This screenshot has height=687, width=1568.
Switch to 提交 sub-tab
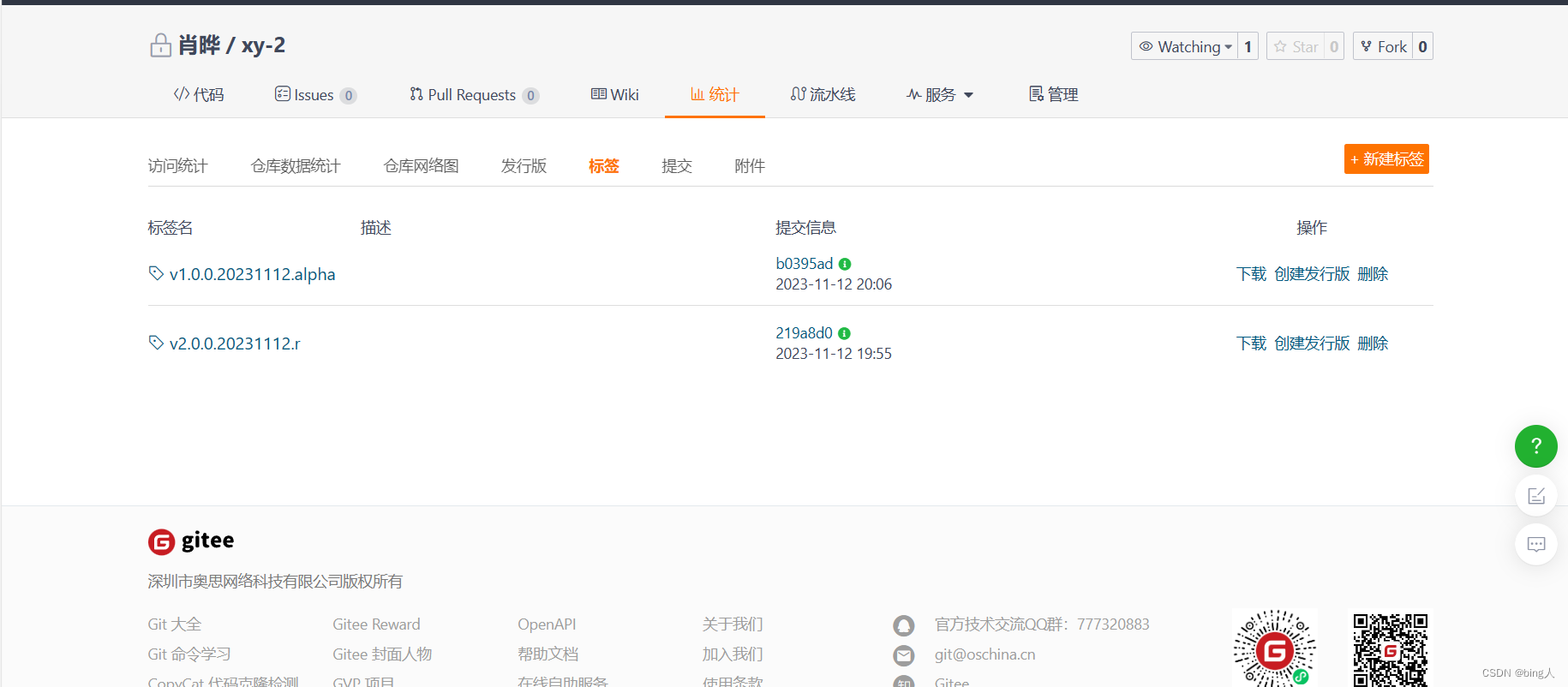pyautogui.click(x=677, y=165)
